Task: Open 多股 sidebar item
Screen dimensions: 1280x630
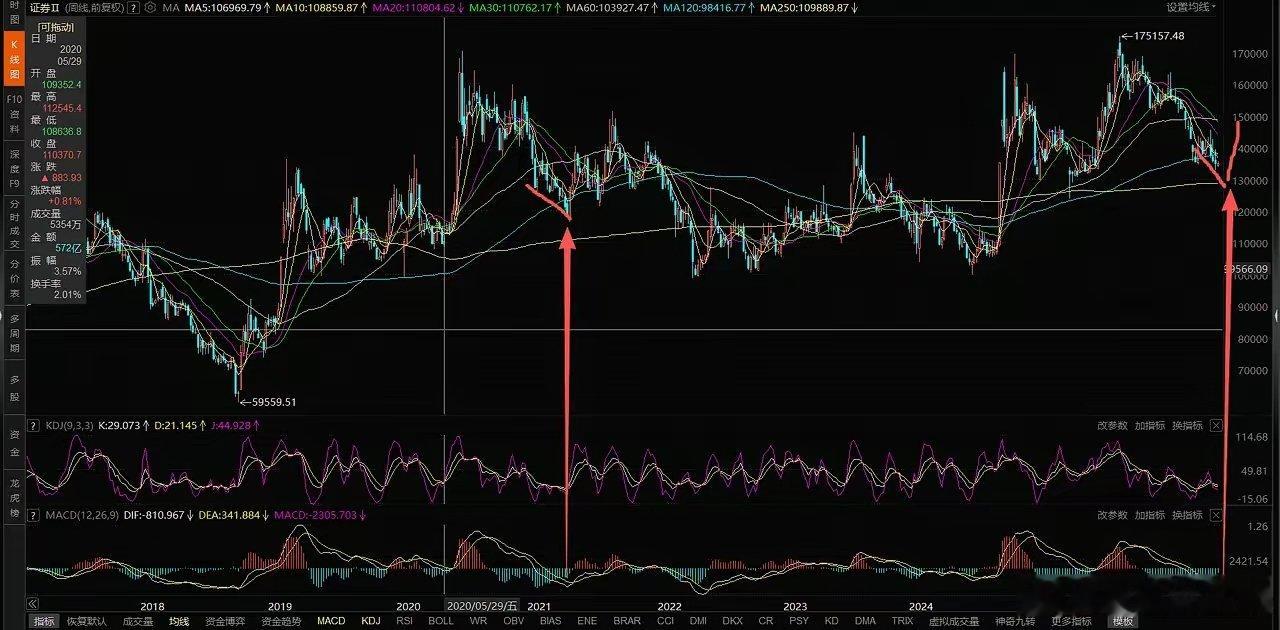Action: [14, 386]
